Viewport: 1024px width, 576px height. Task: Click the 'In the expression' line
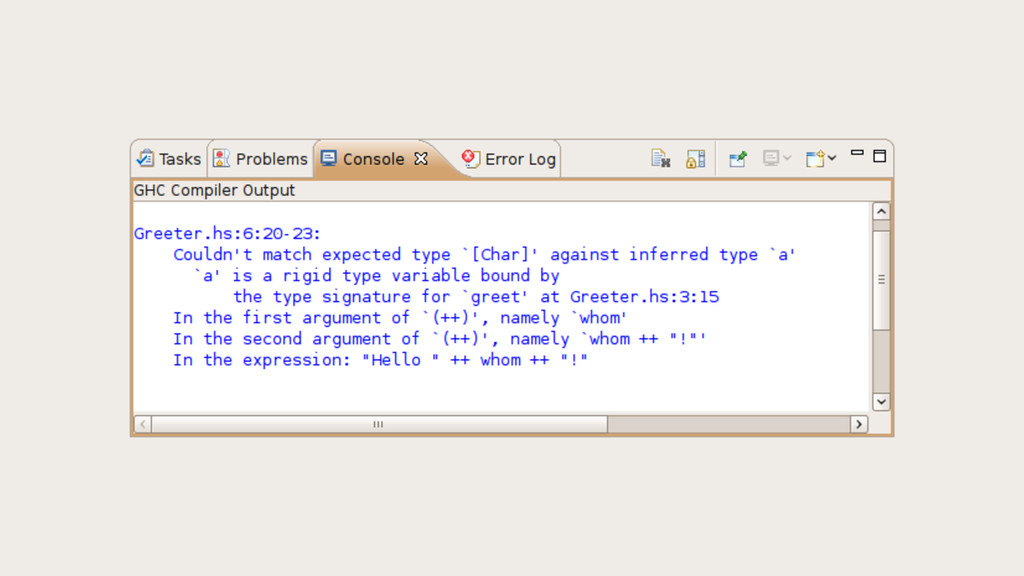pyautogui.click(x=380, y=360)
